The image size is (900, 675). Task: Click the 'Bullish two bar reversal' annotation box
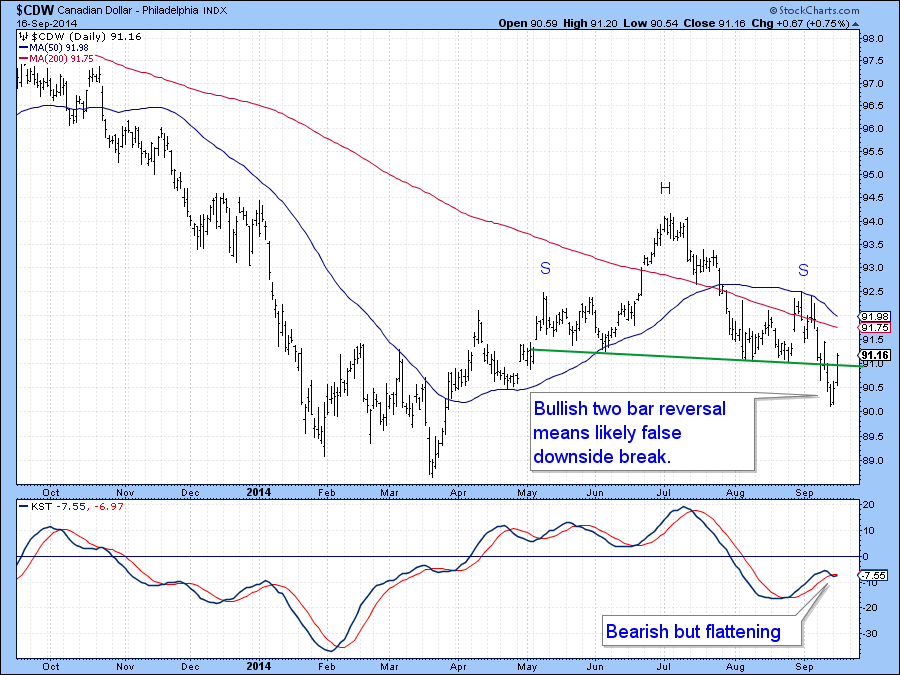(x=640, y=432)
